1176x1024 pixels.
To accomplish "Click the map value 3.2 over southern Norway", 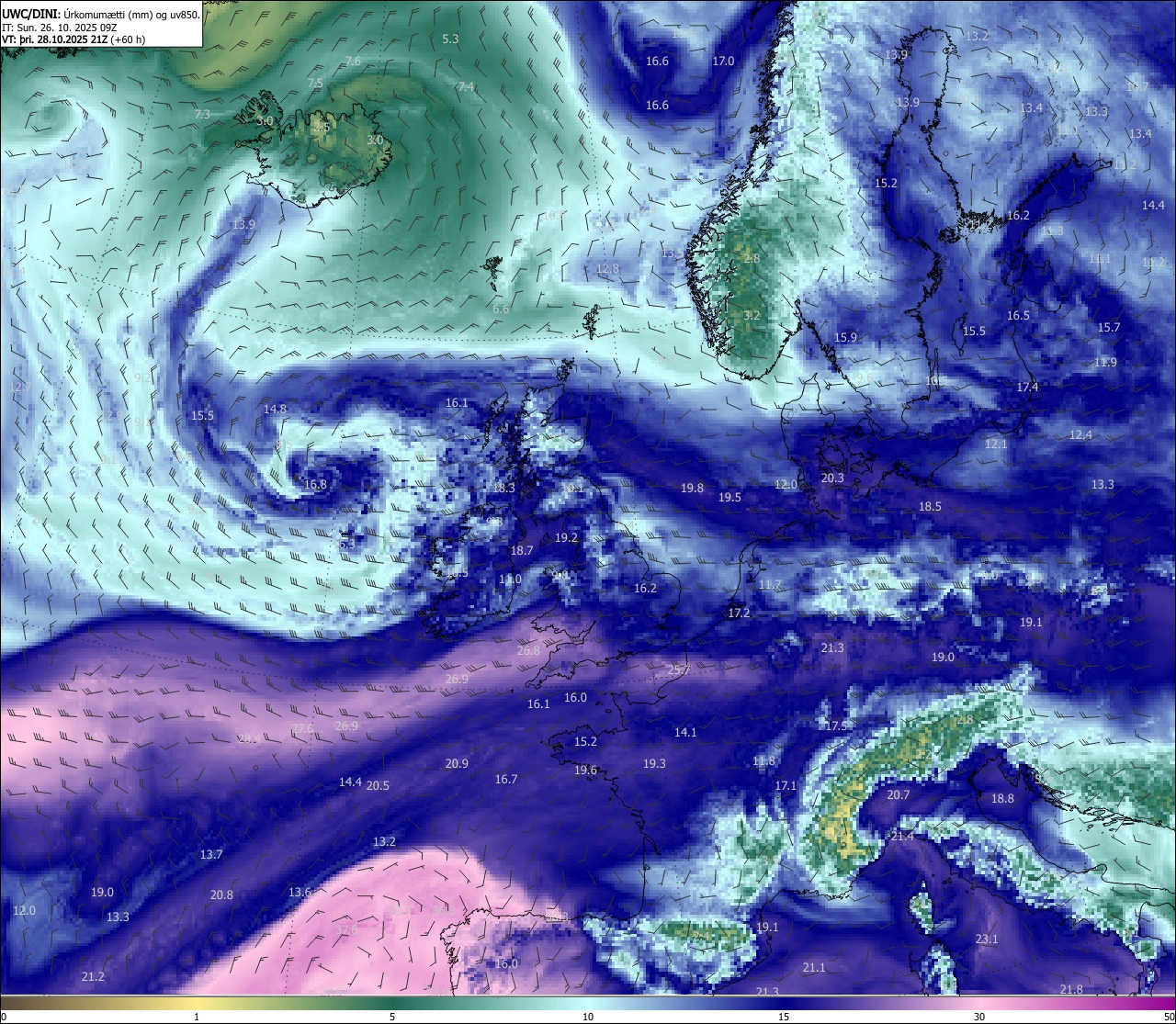I will tap(752, 315).
